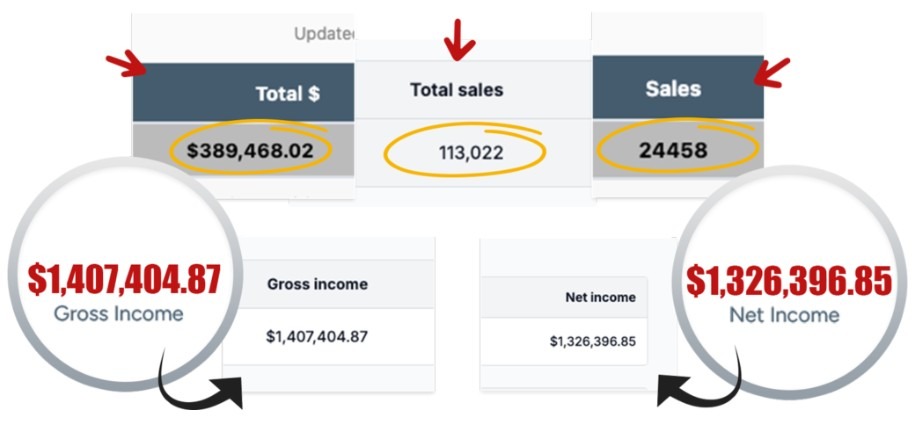
Task: Click the circled $389,468.02 value
Action: click(257, 151)
